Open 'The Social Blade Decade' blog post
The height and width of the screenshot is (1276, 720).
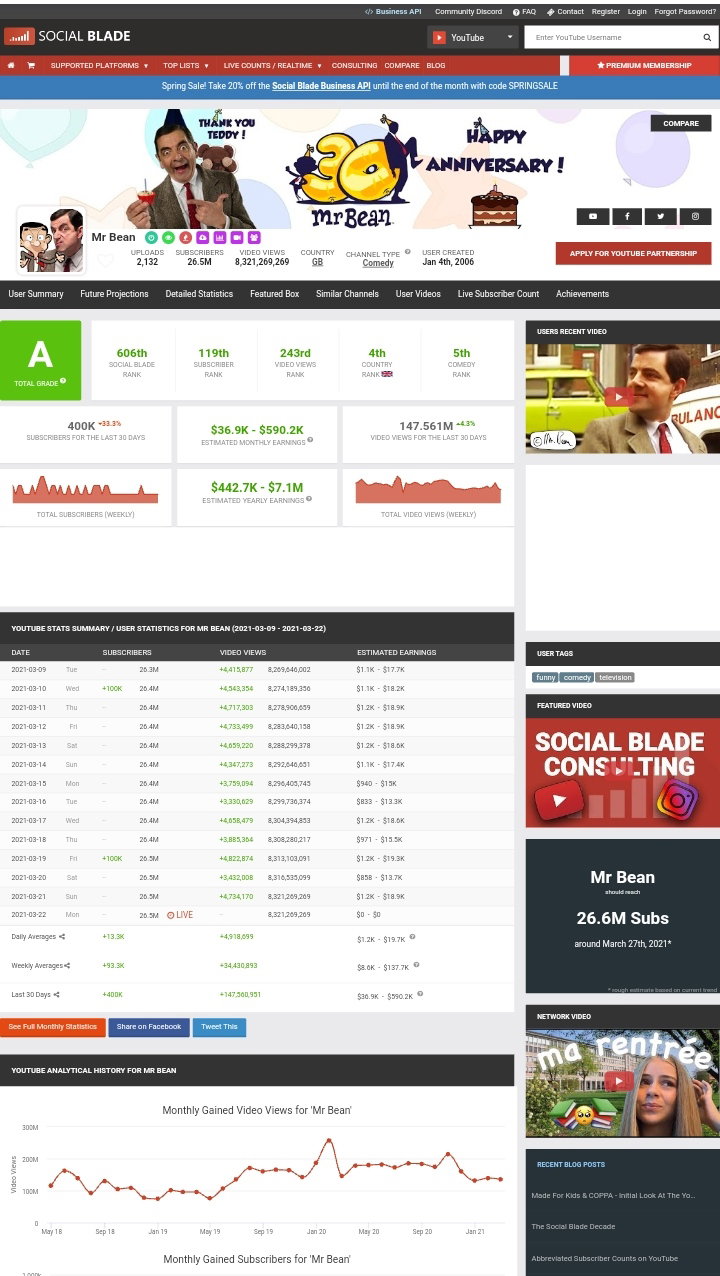point(573,1226)
